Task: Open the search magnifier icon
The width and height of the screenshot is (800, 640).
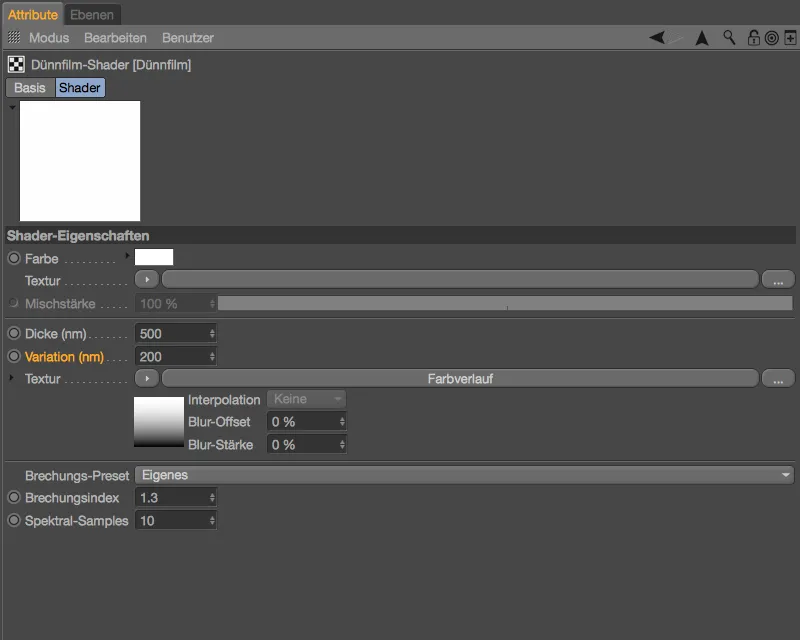Action: [x=729, y=37]
